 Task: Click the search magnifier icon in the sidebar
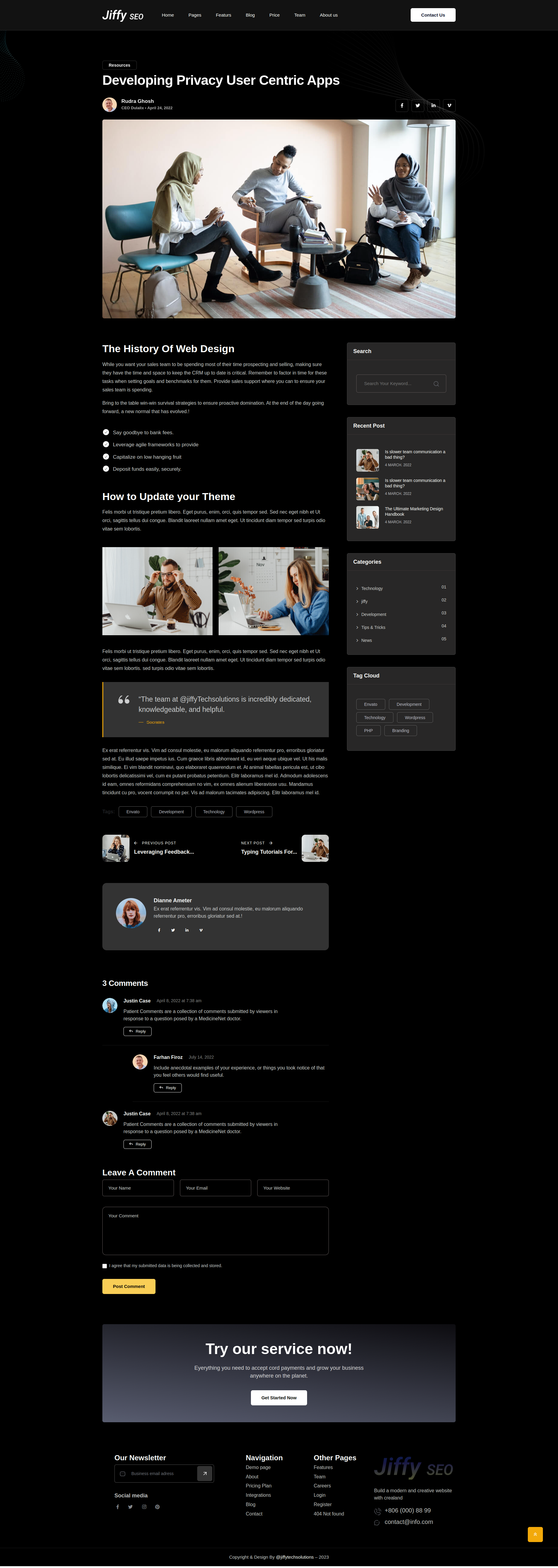(436, 384)
